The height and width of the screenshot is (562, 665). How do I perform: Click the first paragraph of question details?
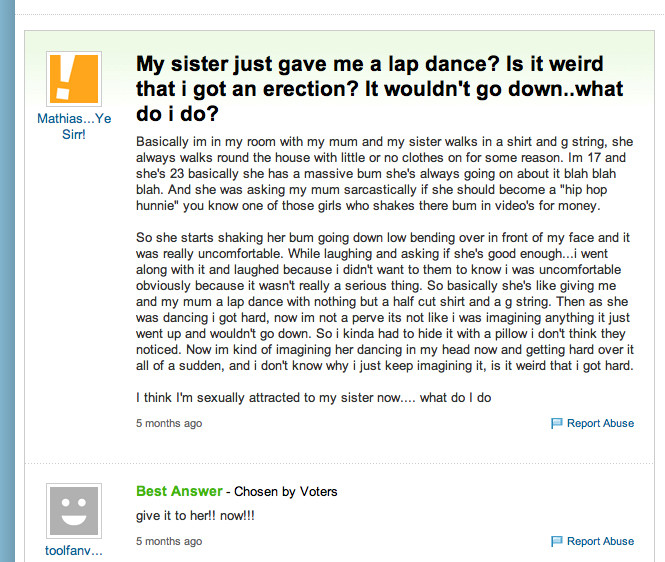(x=385, y=174)
